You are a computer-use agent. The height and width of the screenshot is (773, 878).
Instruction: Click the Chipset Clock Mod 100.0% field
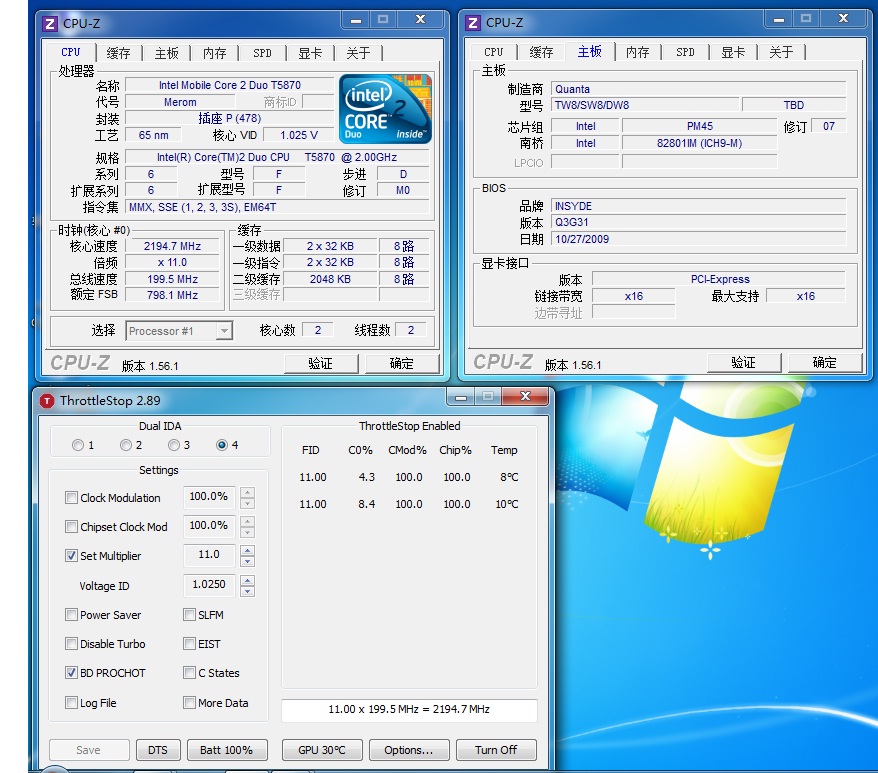click(x=209, y=525)
